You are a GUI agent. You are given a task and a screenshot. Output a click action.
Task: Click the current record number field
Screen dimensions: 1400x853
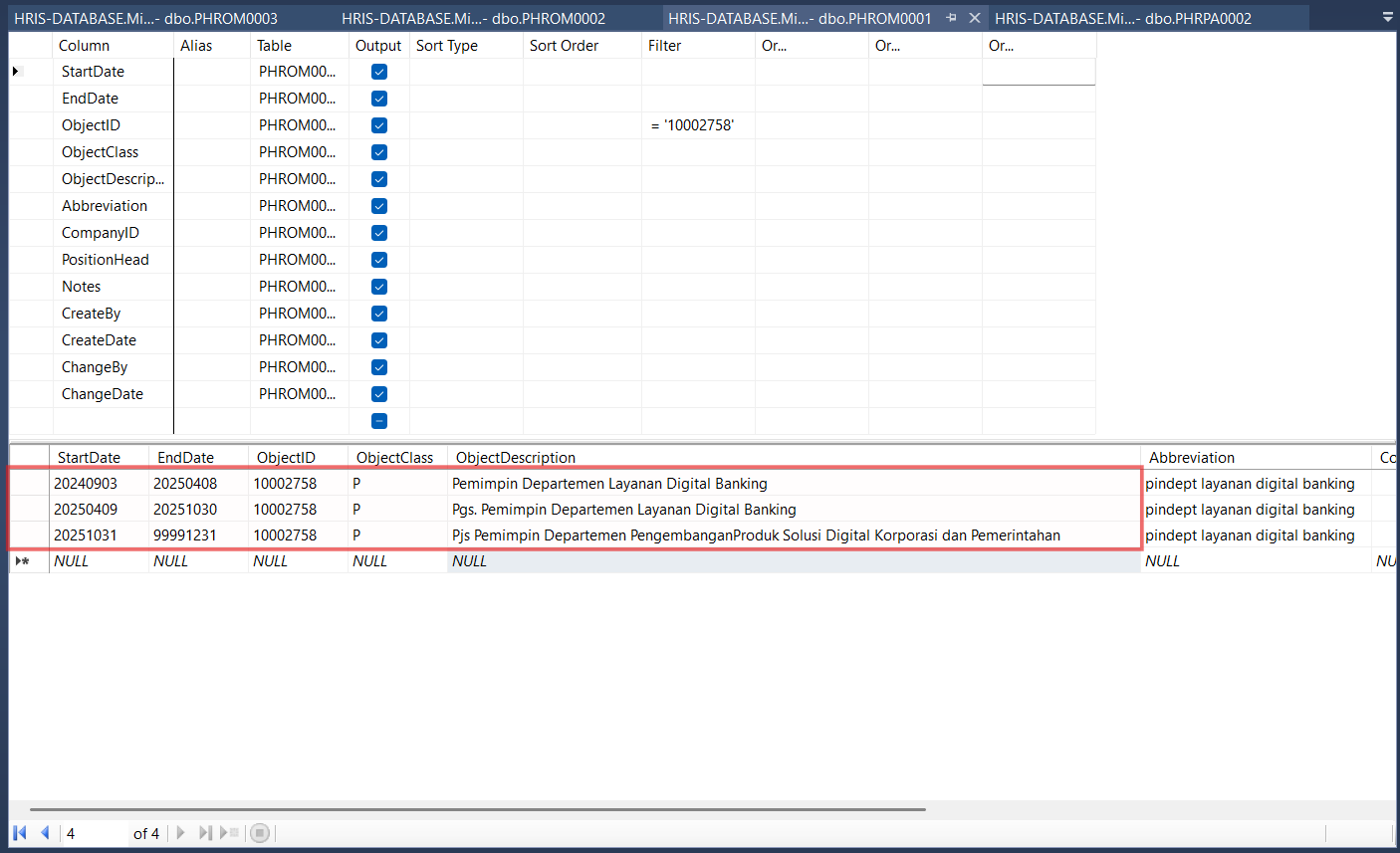[95, 833]
